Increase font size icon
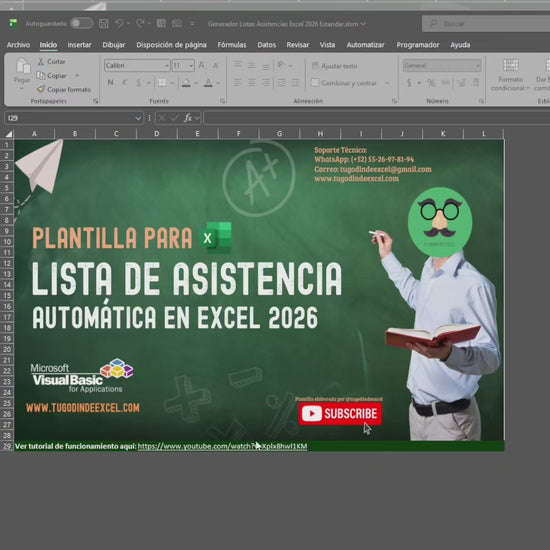 click(x=202, y=65)
